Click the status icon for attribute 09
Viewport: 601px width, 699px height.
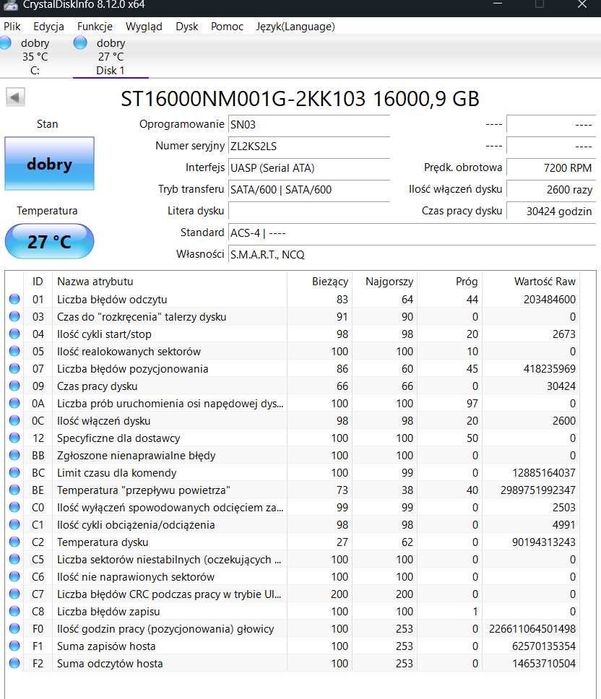pos(15,386)
